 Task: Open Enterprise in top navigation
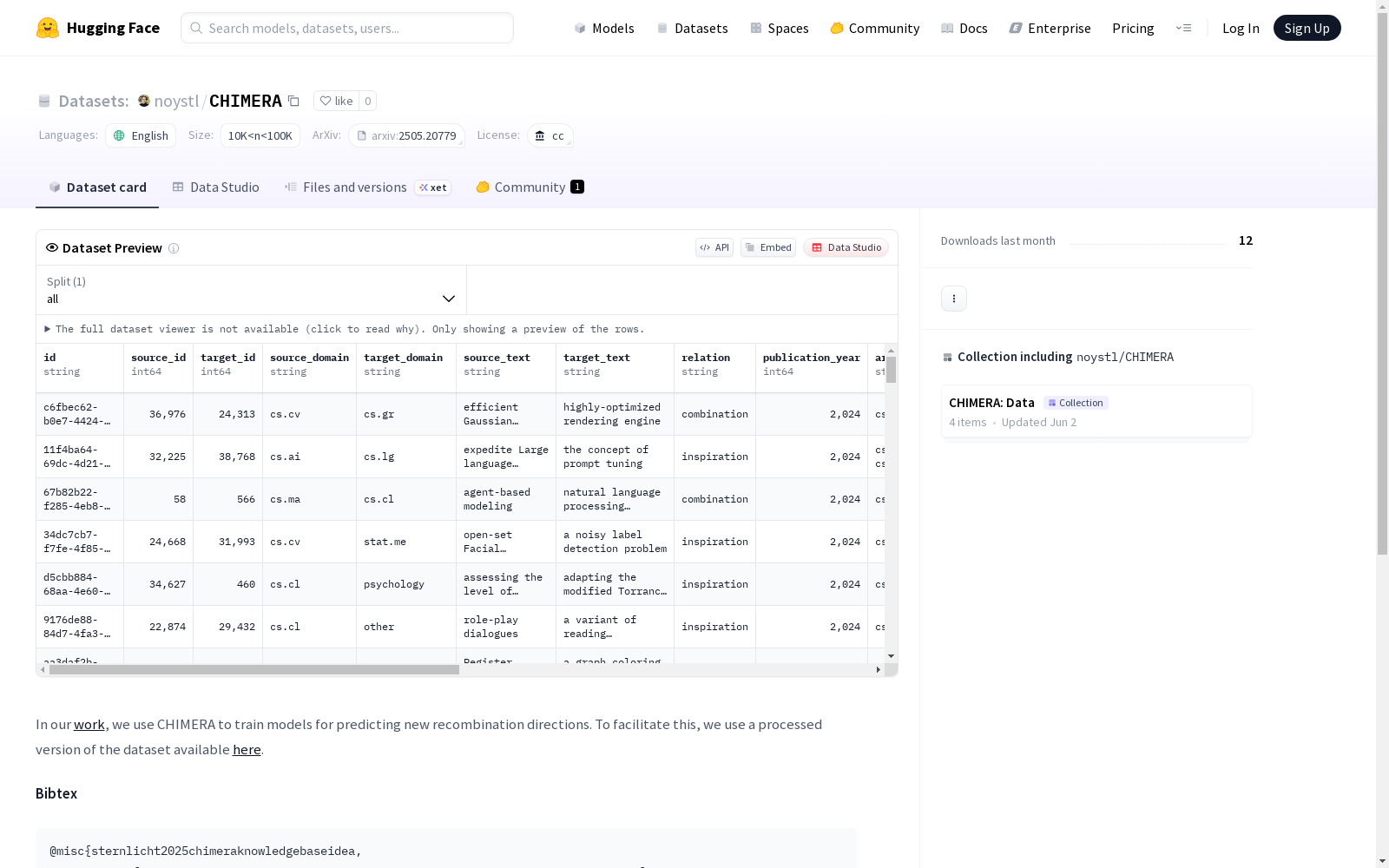[x=1050, y=28]
